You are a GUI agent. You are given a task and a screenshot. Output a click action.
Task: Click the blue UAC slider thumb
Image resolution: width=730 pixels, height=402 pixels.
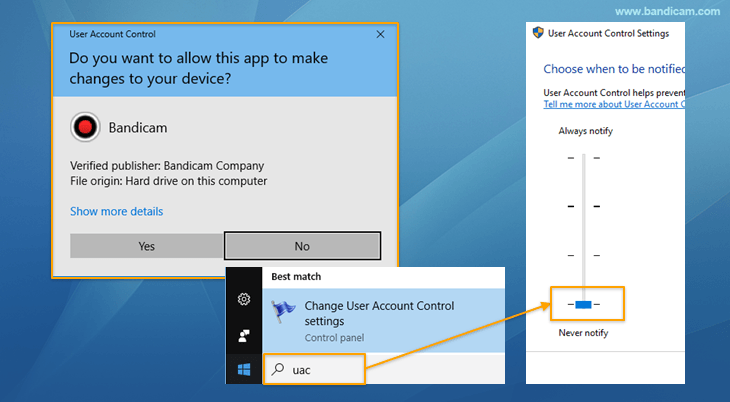[x=583, y=305]
